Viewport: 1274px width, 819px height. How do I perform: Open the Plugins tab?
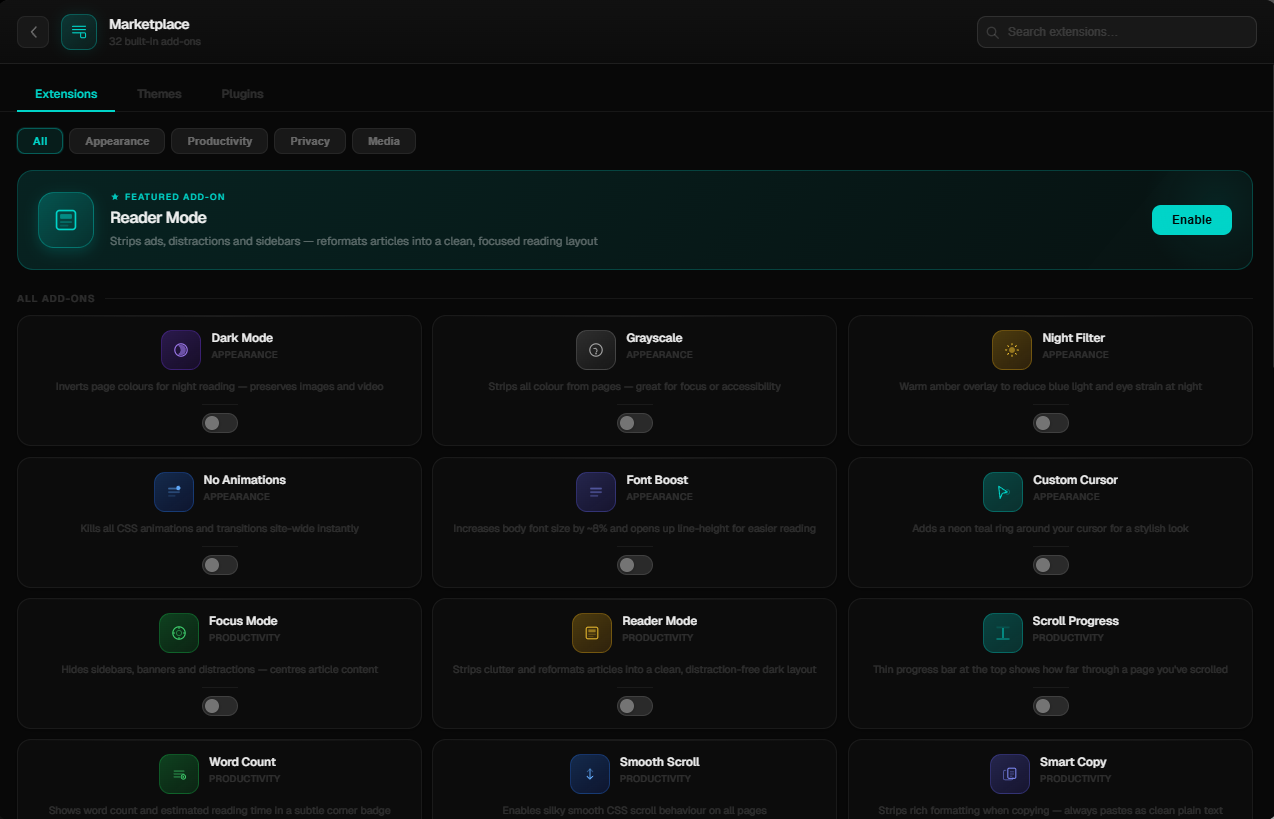coord(242,93)
